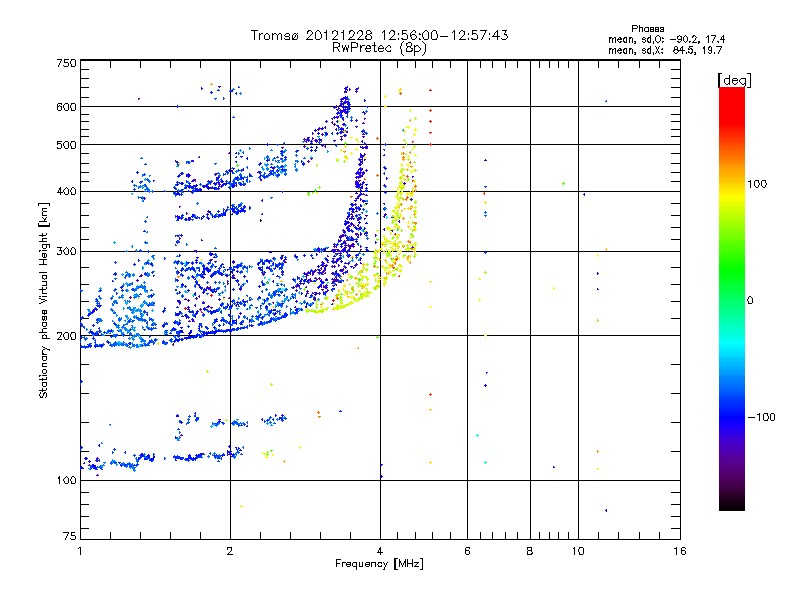The height and width of the screenshot is (600, 800).
Task: Click the 'Stationary phase Virtual Height [km]' axis label
Action: point(44,301)
